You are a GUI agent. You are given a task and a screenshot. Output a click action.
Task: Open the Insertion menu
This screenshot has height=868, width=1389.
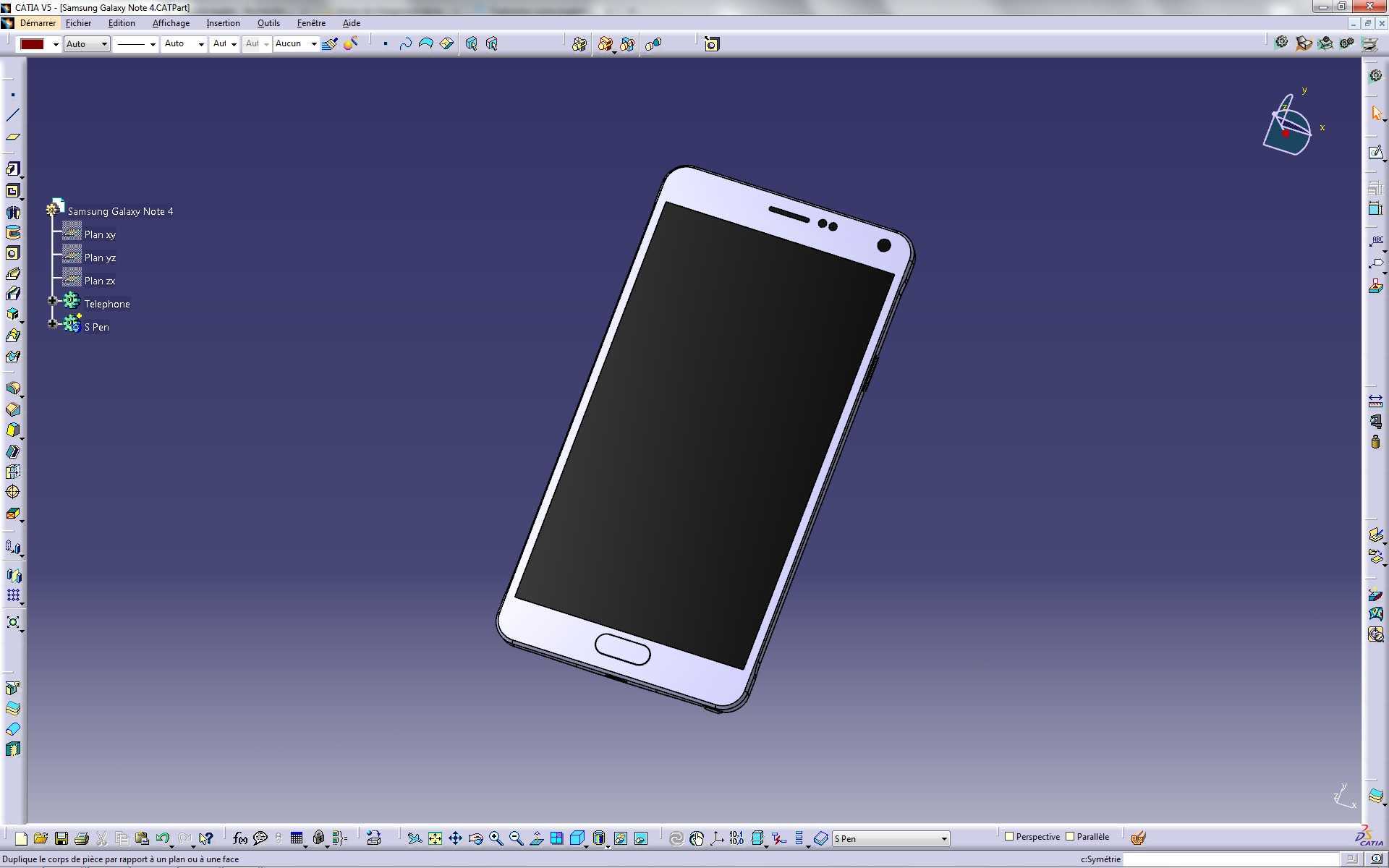tap(223, 23)
